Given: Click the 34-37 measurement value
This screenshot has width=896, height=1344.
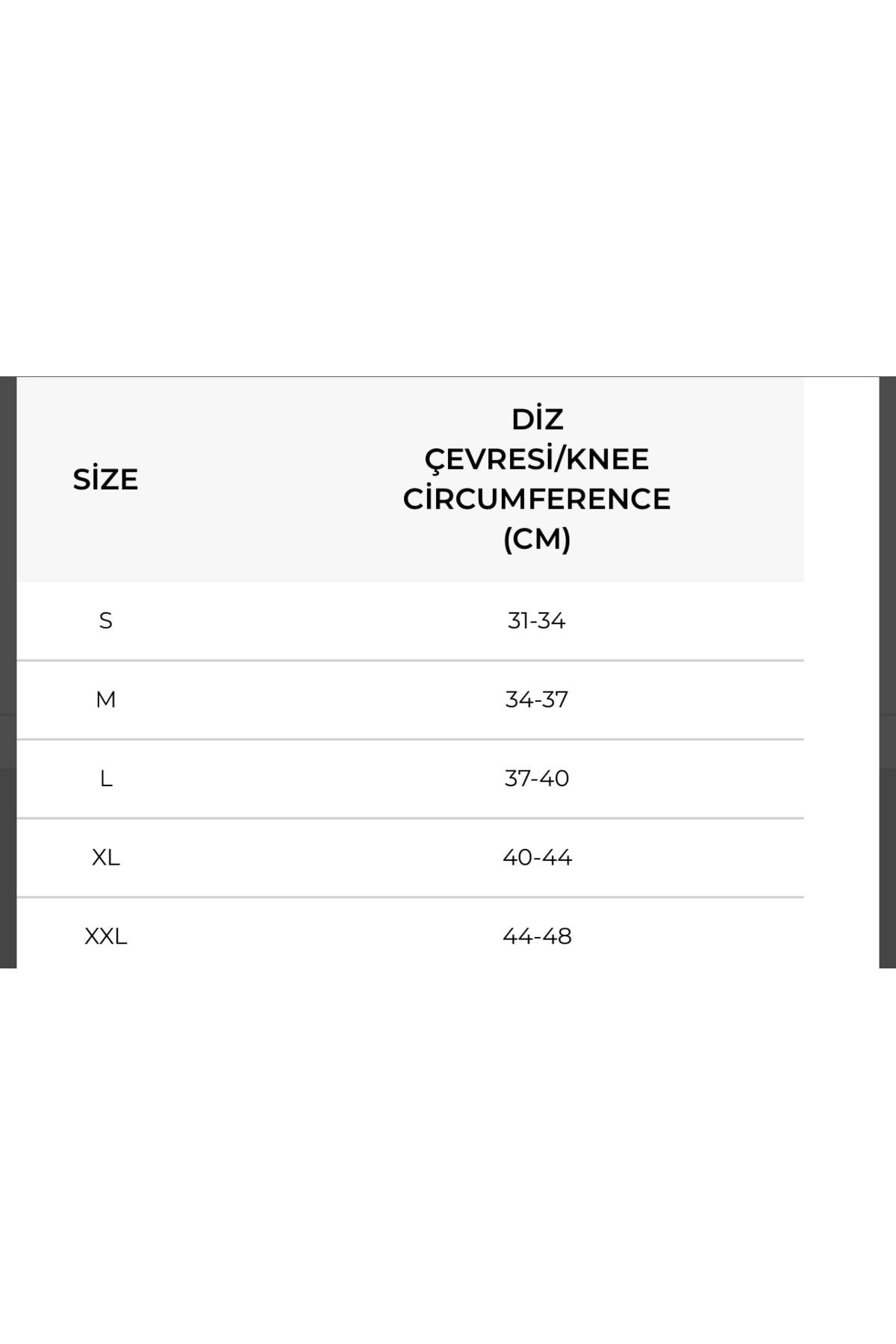Looking at the screenshot, I should 537,700.
